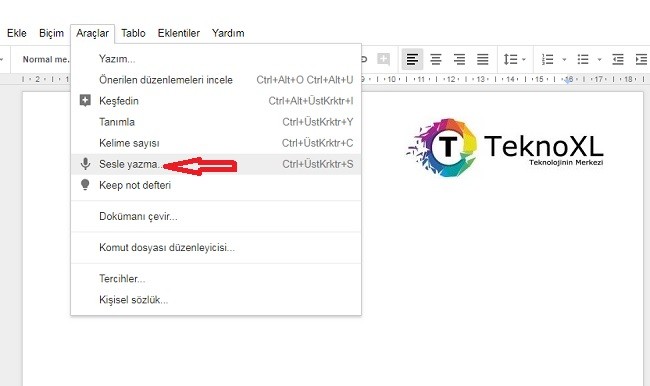Decrease paragraph indent
This screenshot has width=650, height=386.
pos(618,59)
